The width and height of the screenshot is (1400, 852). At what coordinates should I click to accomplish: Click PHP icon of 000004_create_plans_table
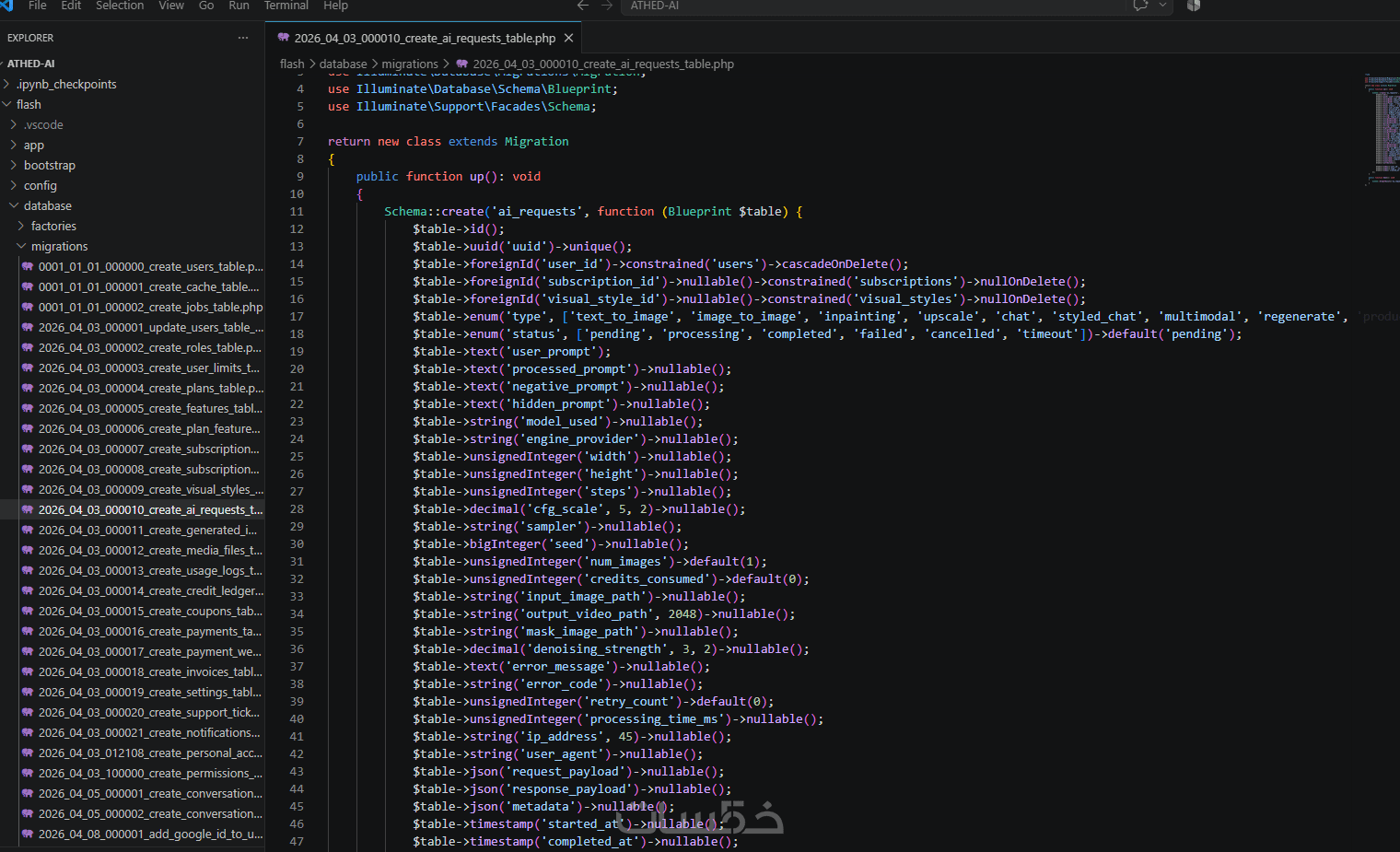[28, 388]
